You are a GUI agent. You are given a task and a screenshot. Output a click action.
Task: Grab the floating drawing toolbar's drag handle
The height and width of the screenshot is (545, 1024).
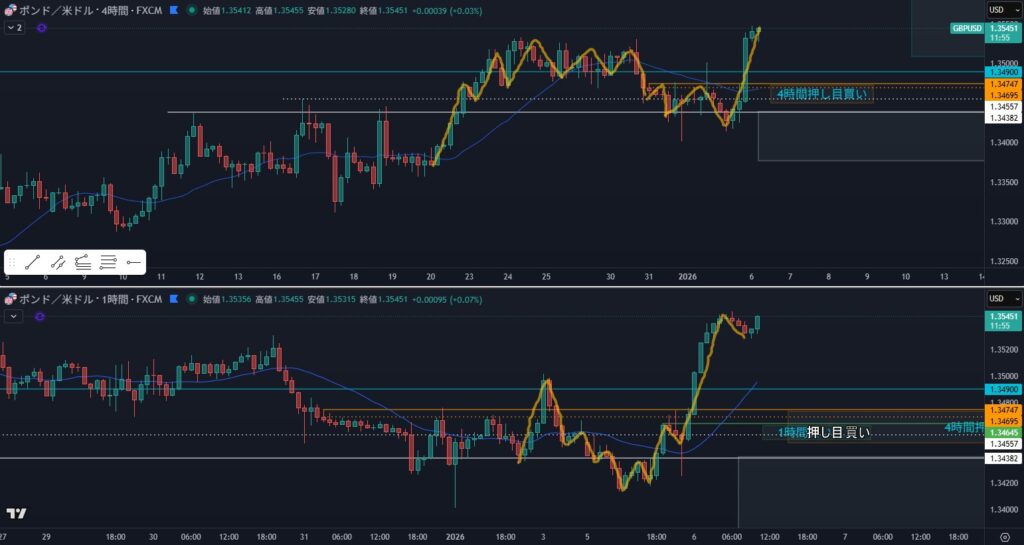[x=12, y=262]
